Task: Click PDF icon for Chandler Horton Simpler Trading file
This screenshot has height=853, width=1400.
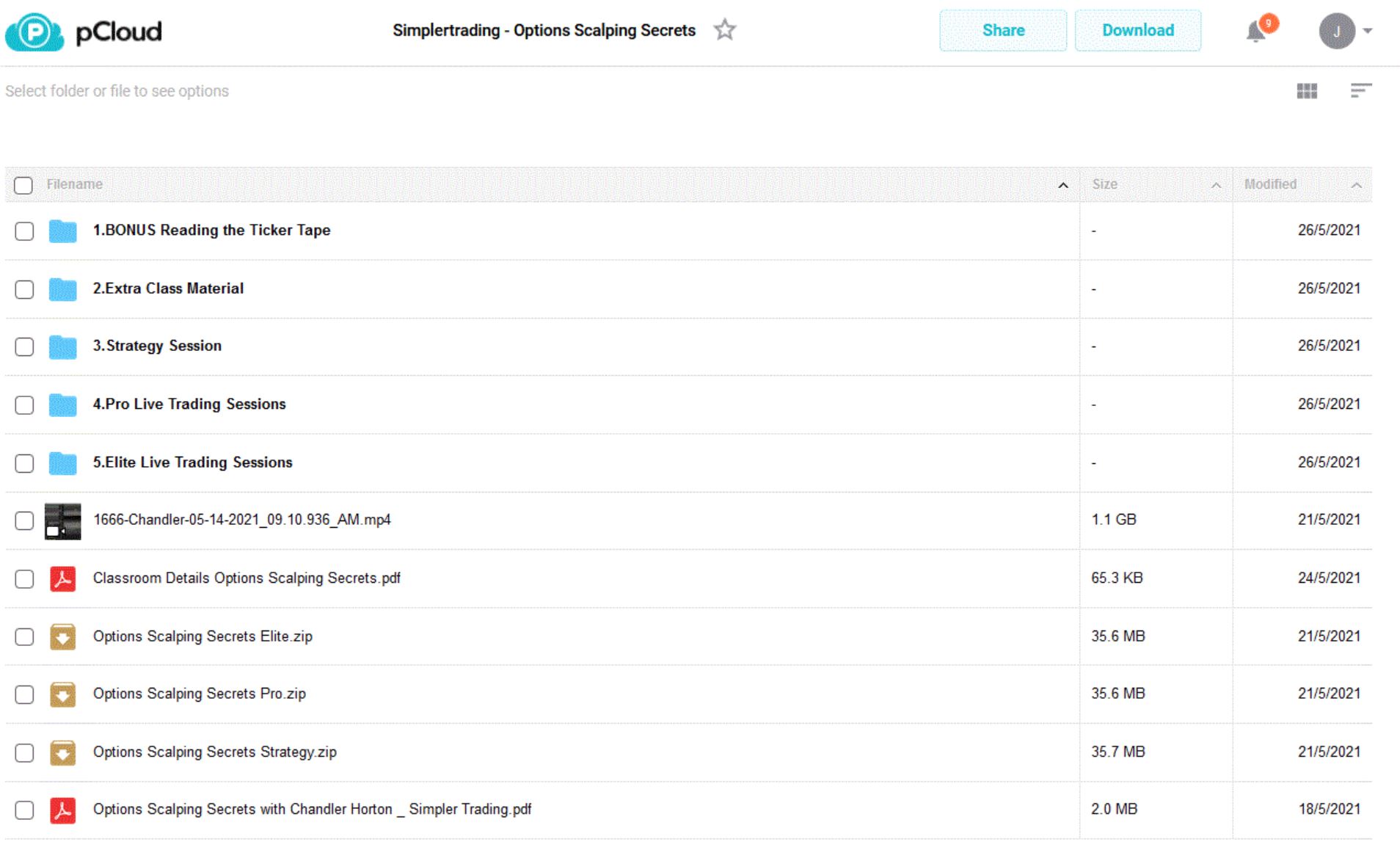Action: click(x=63, y=810)
